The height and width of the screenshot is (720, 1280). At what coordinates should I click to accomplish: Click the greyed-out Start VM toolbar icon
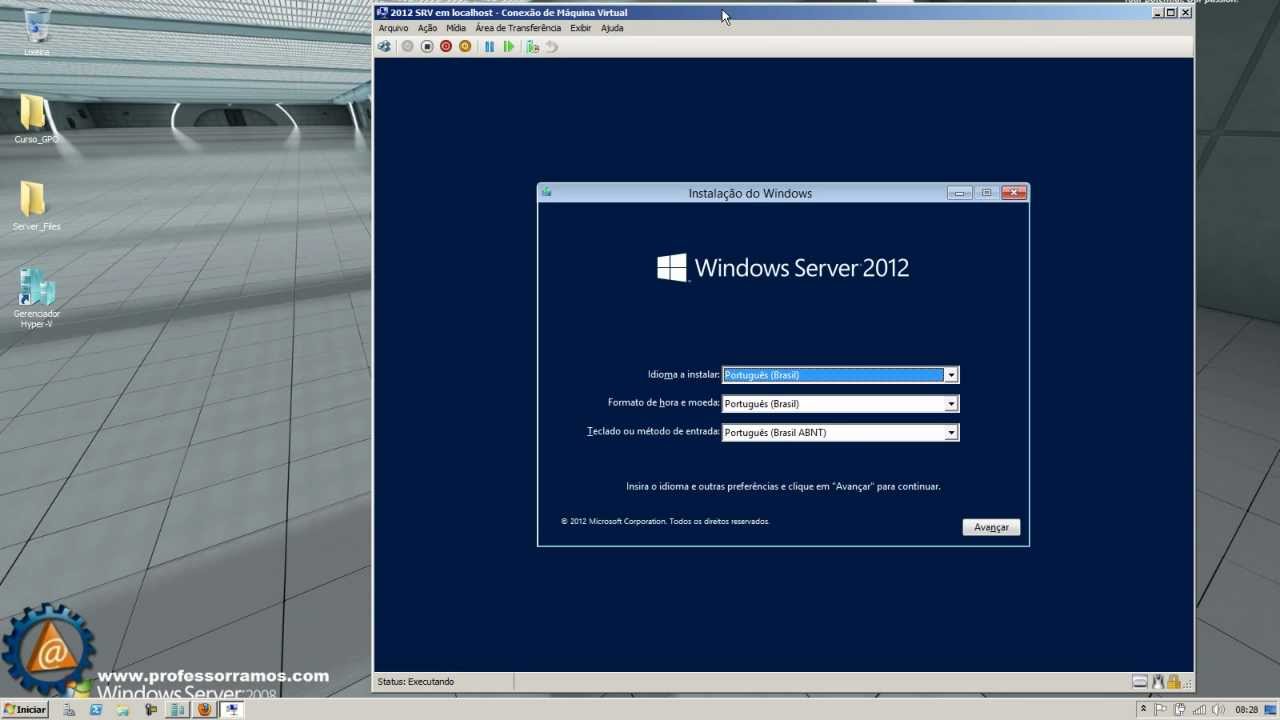407,46
